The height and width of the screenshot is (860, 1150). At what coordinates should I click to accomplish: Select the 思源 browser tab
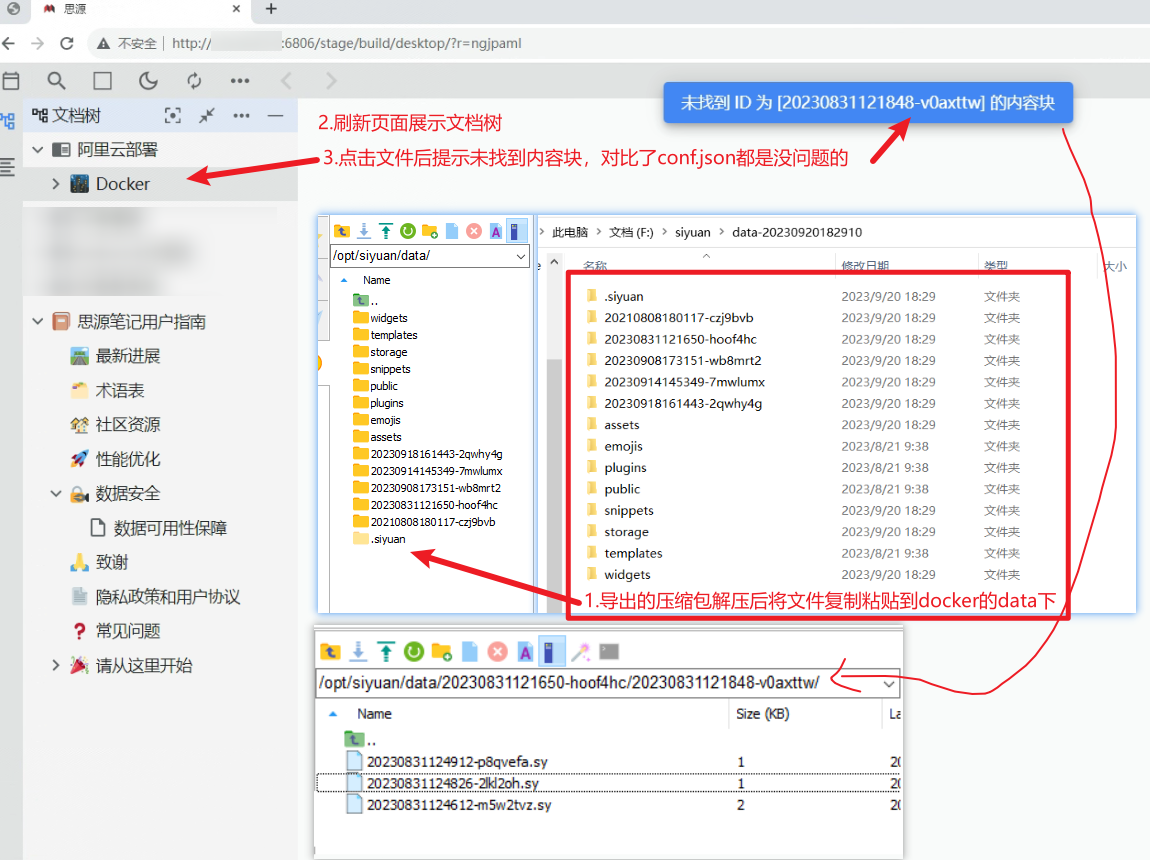click(x=139, y=10)
